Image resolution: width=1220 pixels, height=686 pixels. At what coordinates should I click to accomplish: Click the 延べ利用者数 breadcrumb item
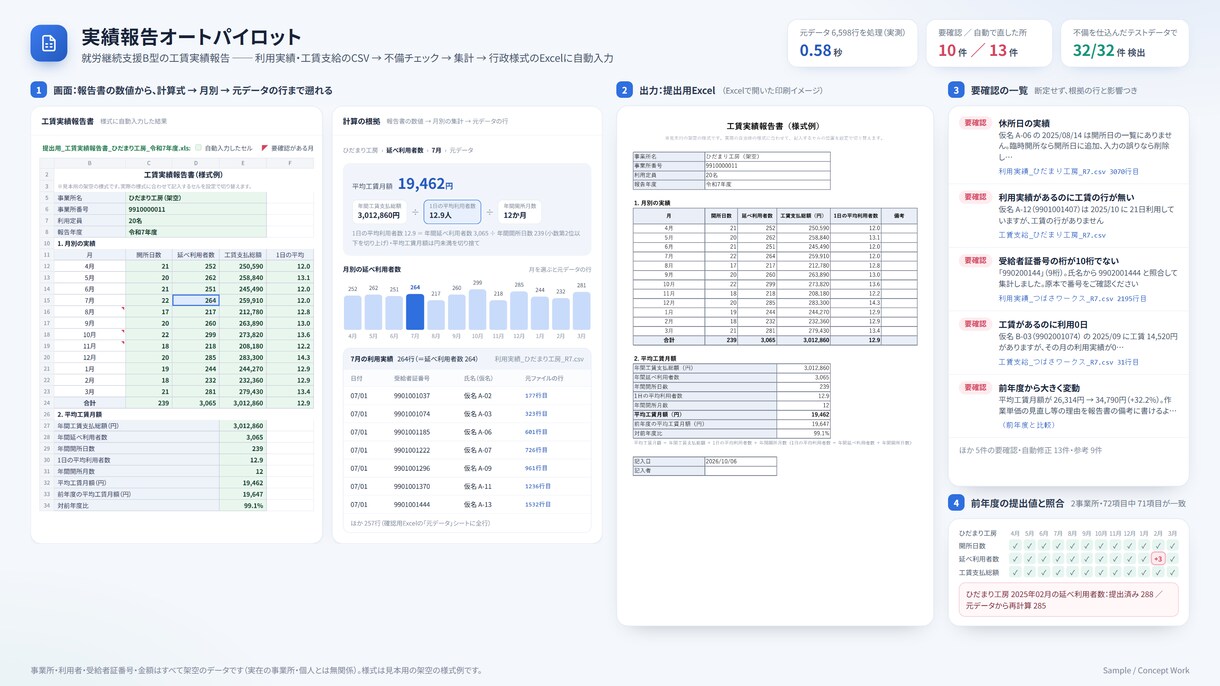tap(403, 149)
